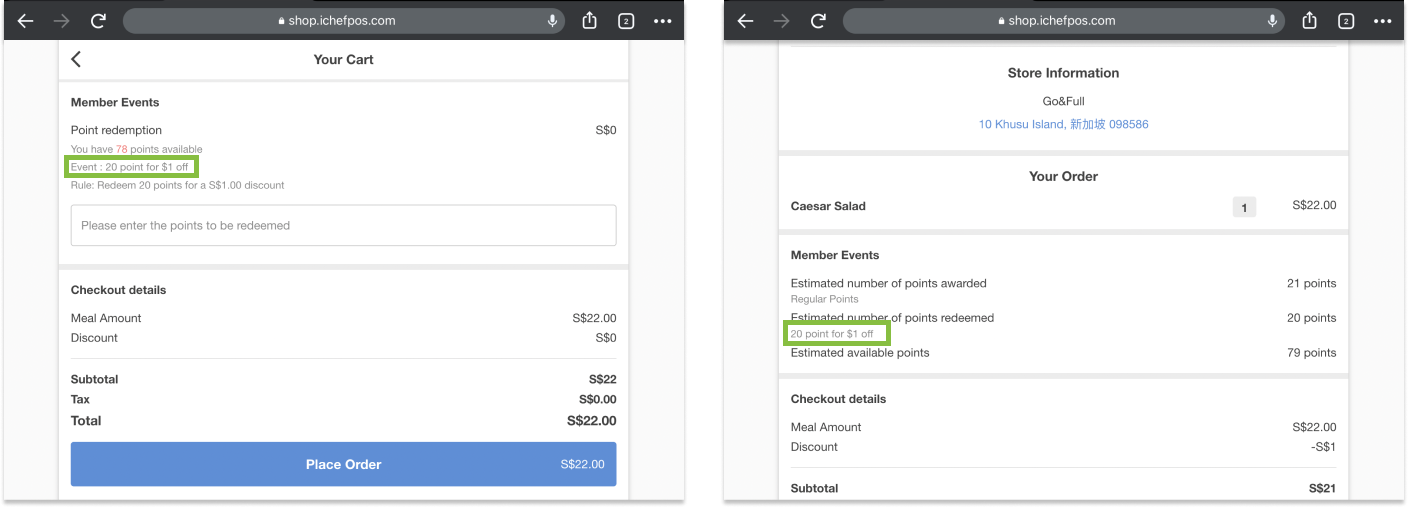Open the three-dot menu in the Store Information window
This screenshot has width=1408, height=508.
click(x=1382, y=21)
